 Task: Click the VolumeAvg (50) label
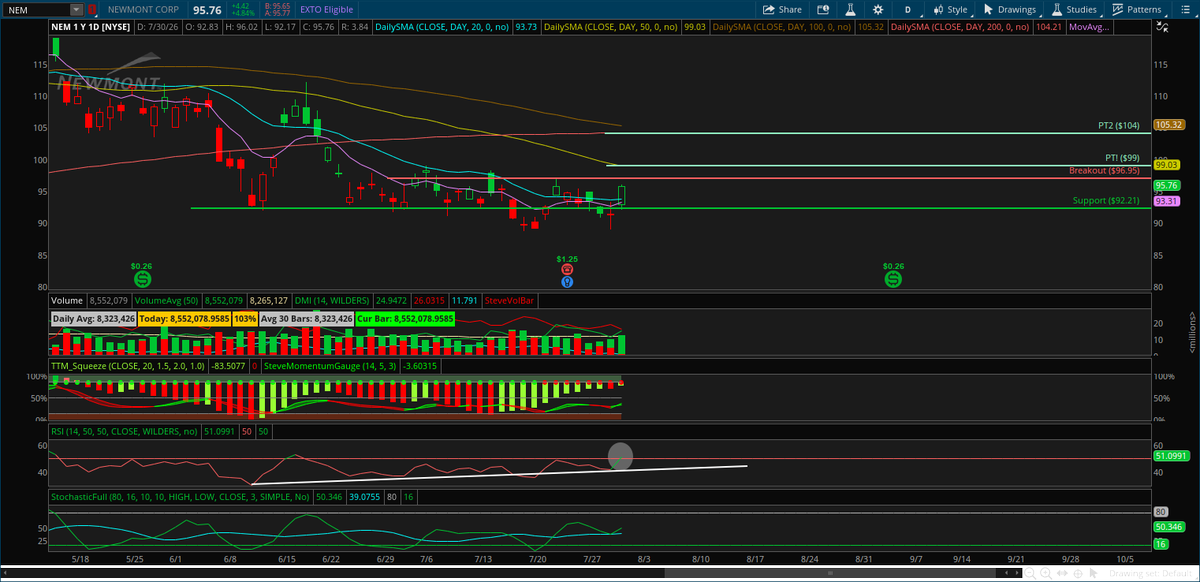pos(166,299)
